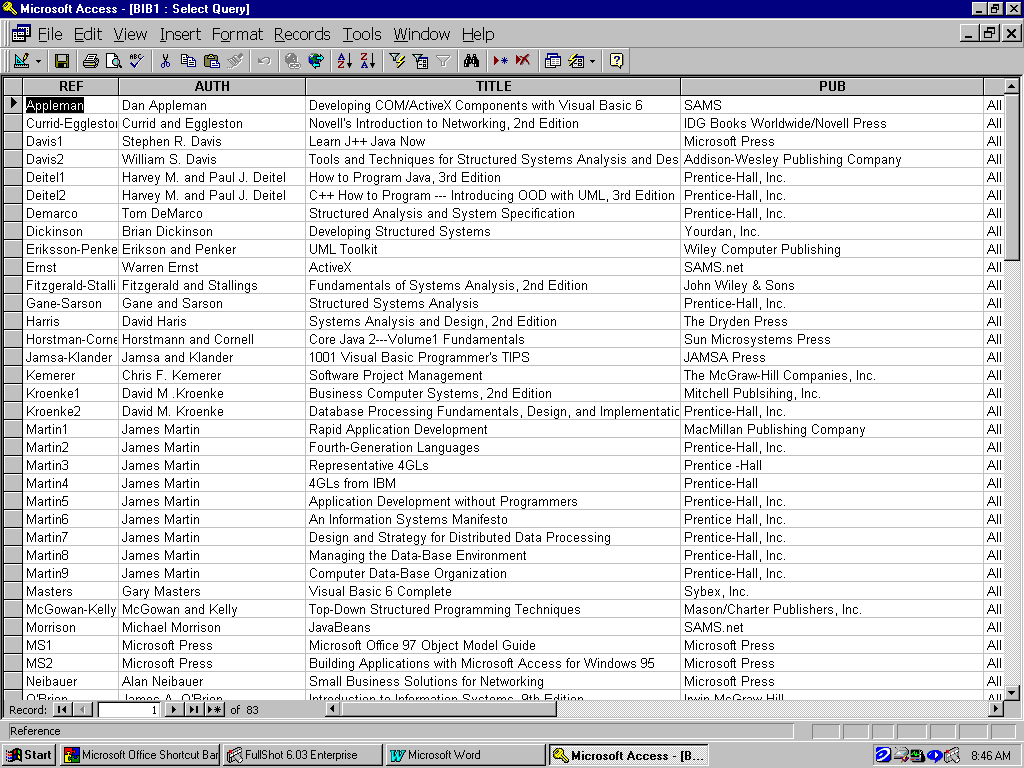Click the taskbar clock showing 8:46 AM

tap(991, 756)
